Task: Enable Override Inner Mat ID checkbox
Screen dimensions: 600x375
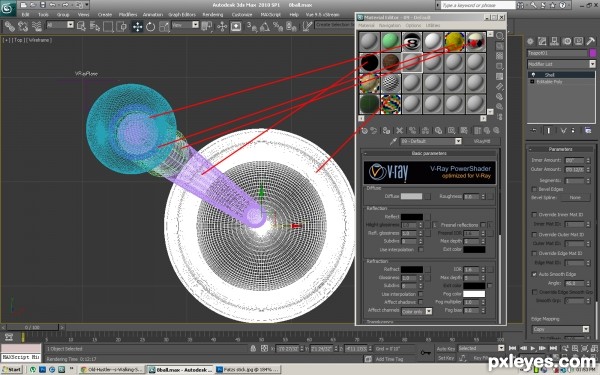Action: pyautogui.click(x=534, y=215)
